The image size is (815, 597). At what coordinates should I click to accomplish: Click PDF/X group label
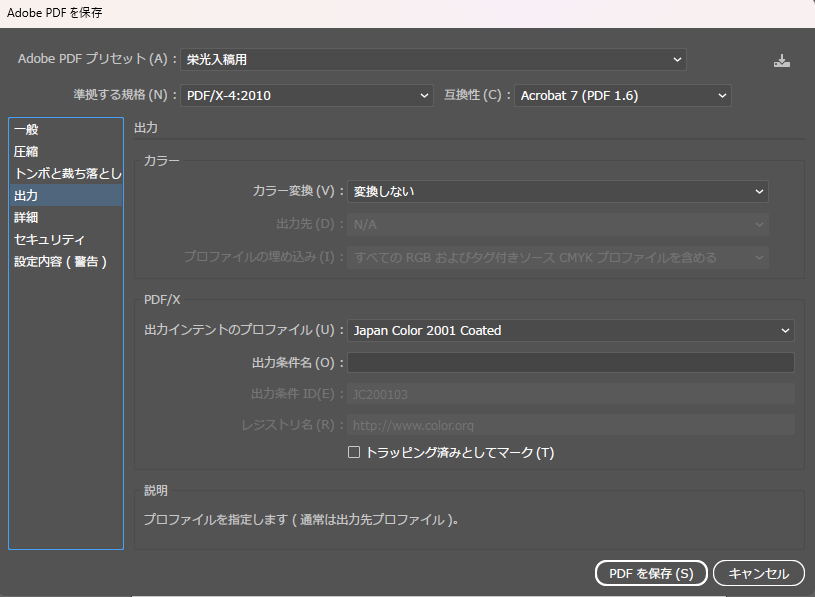point(162,300)
